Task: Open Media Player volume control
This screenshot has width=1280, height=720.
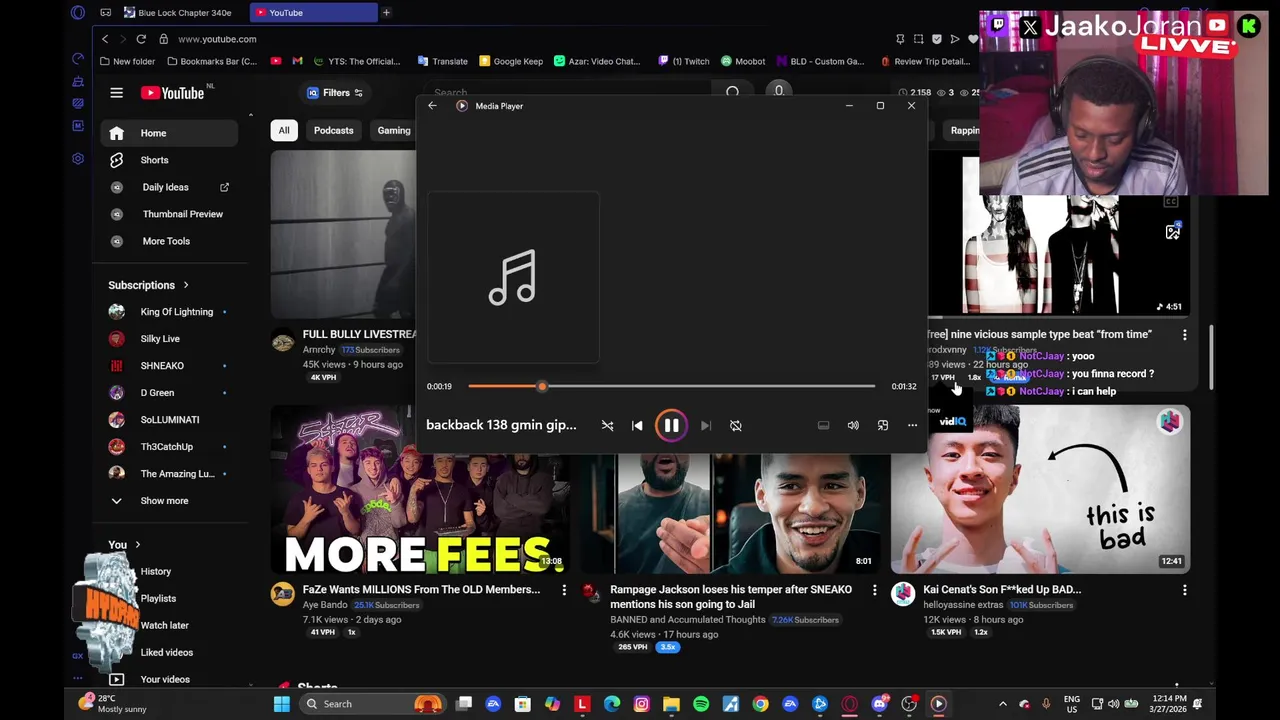Action: pos(853,425)
